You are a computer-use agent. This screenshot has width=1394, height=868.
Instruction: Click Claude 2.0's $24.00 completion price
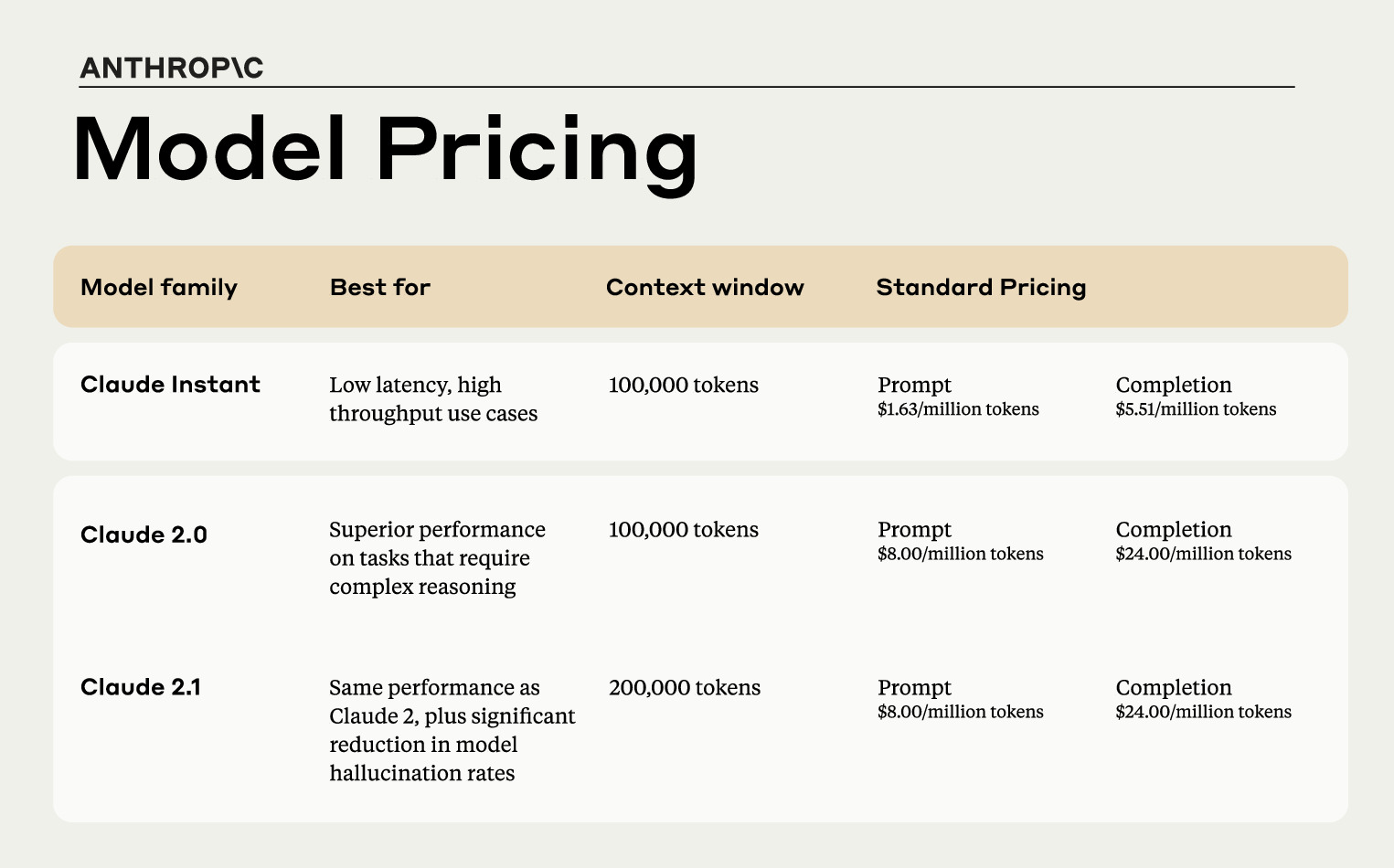(x=1203, y=554)
